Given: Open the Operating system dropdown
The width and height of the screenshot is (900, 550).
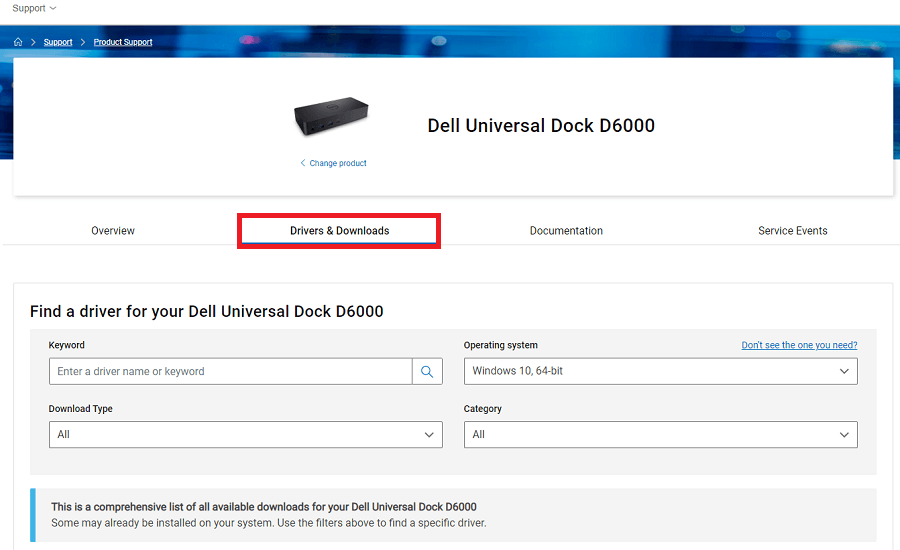Looking at the screenshot, I should [x=661, y=371].
